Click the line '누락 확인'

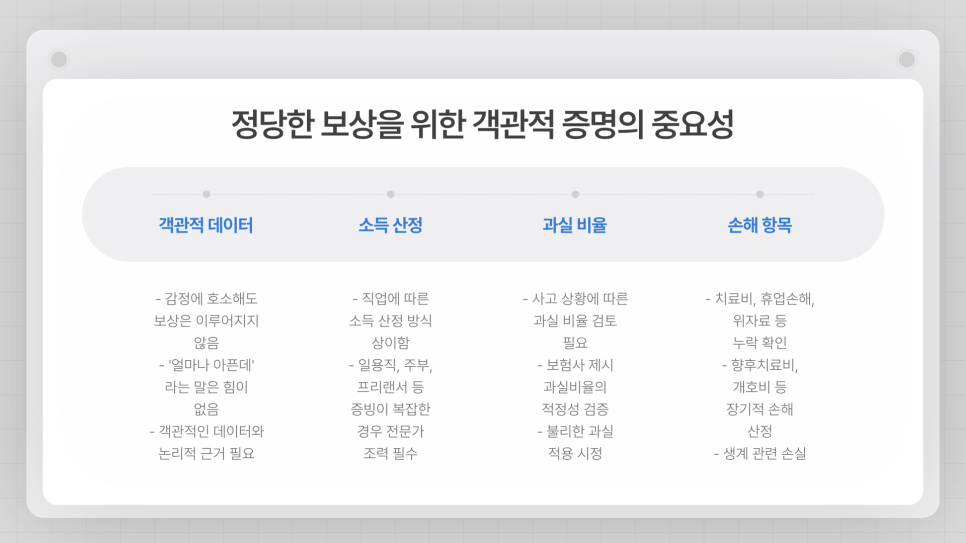[x=760, y=343]
